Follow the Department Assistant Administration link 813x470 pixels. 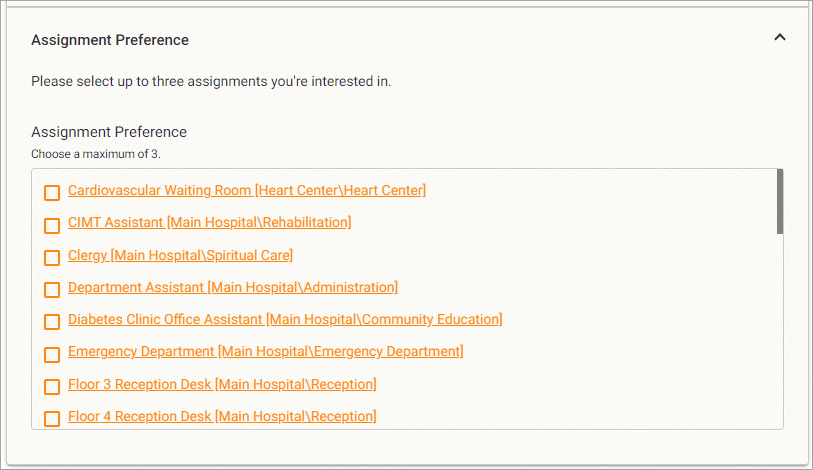point(232,287)
